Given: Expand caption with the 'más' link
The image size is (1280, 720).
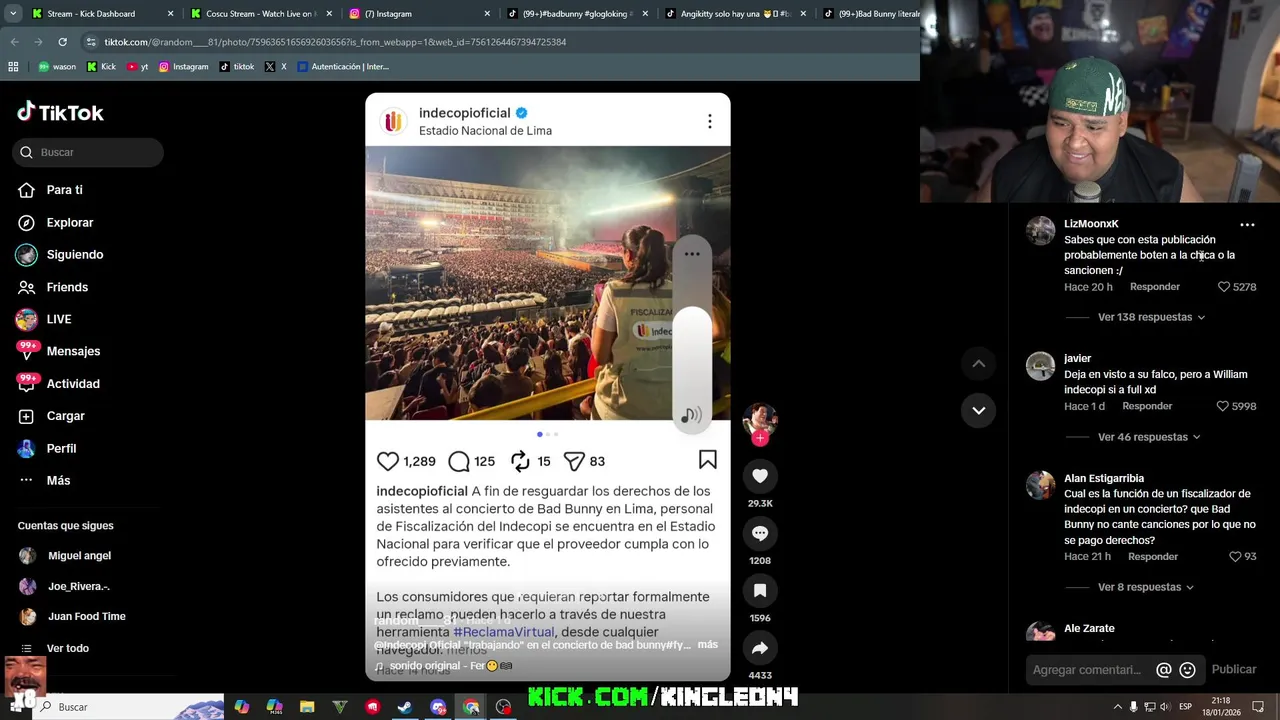Looking at the screenshot, I should (708, 645).
